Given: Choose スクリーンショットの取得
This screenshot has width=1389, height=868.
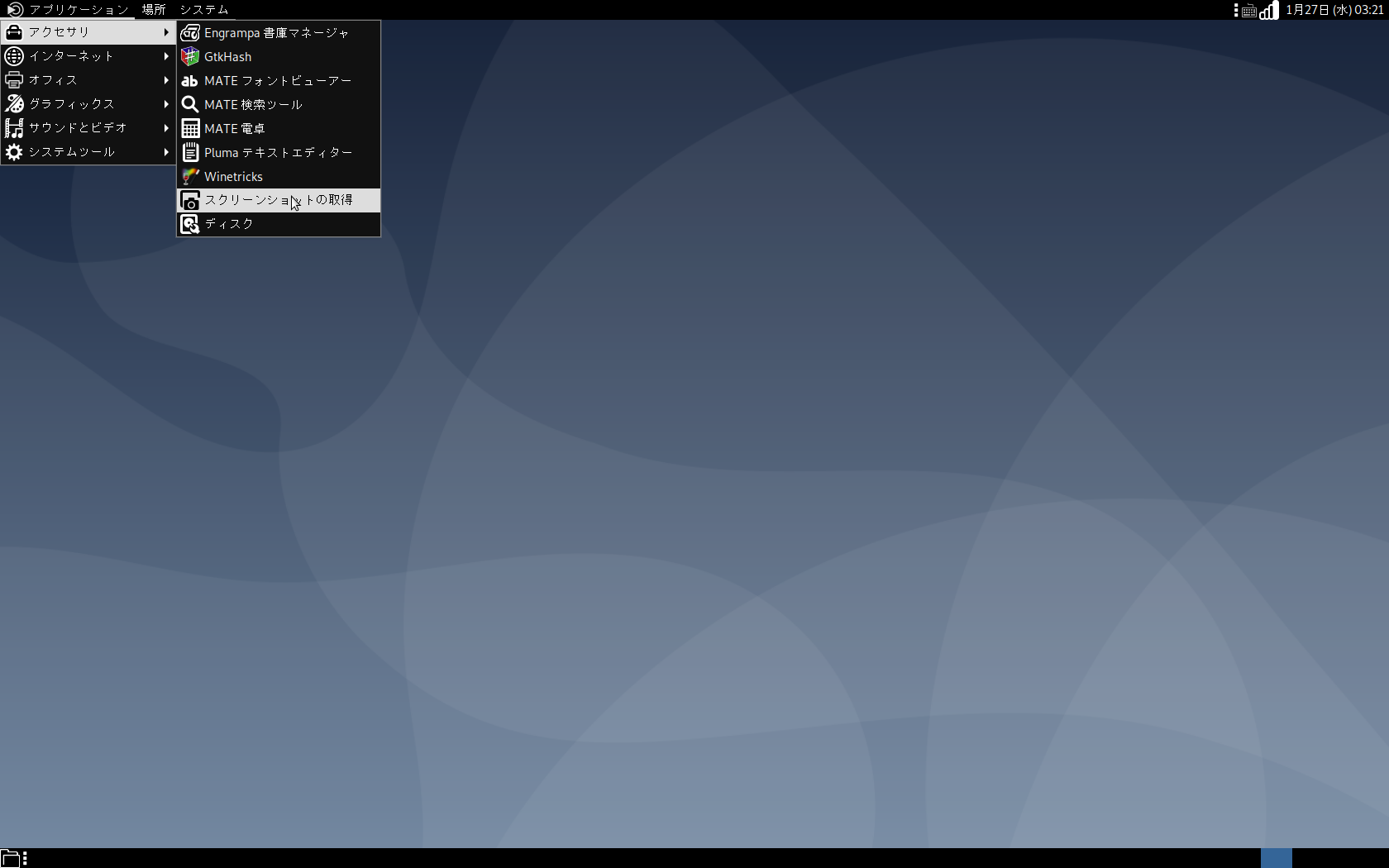Looking at the screenshot, I should tap(279, 201).
